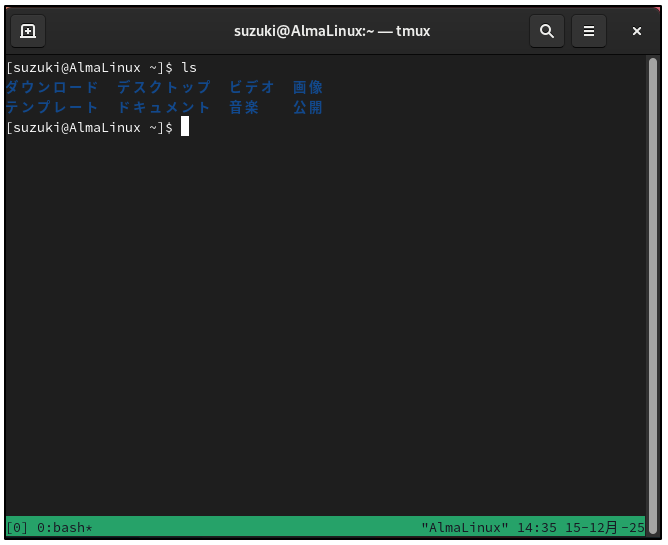
Task: Click the "AlmaLinux" hostname in status bar
Action: (465, 527)
